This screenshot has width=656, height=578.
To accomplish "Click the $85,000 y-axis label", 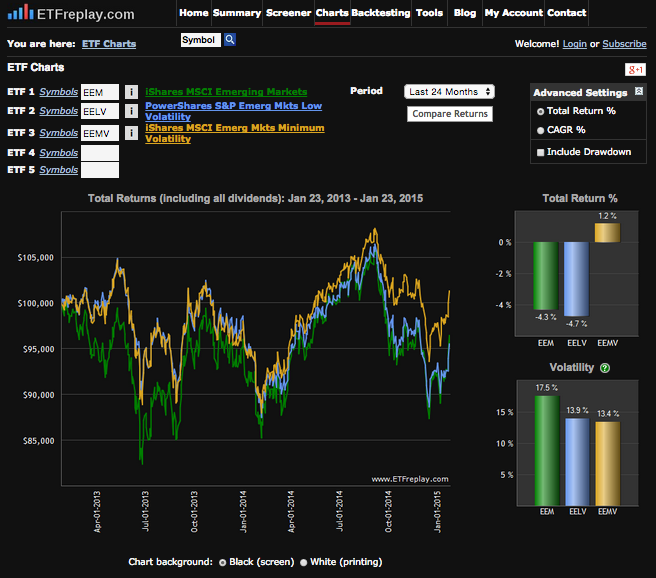I will (38, 441).
